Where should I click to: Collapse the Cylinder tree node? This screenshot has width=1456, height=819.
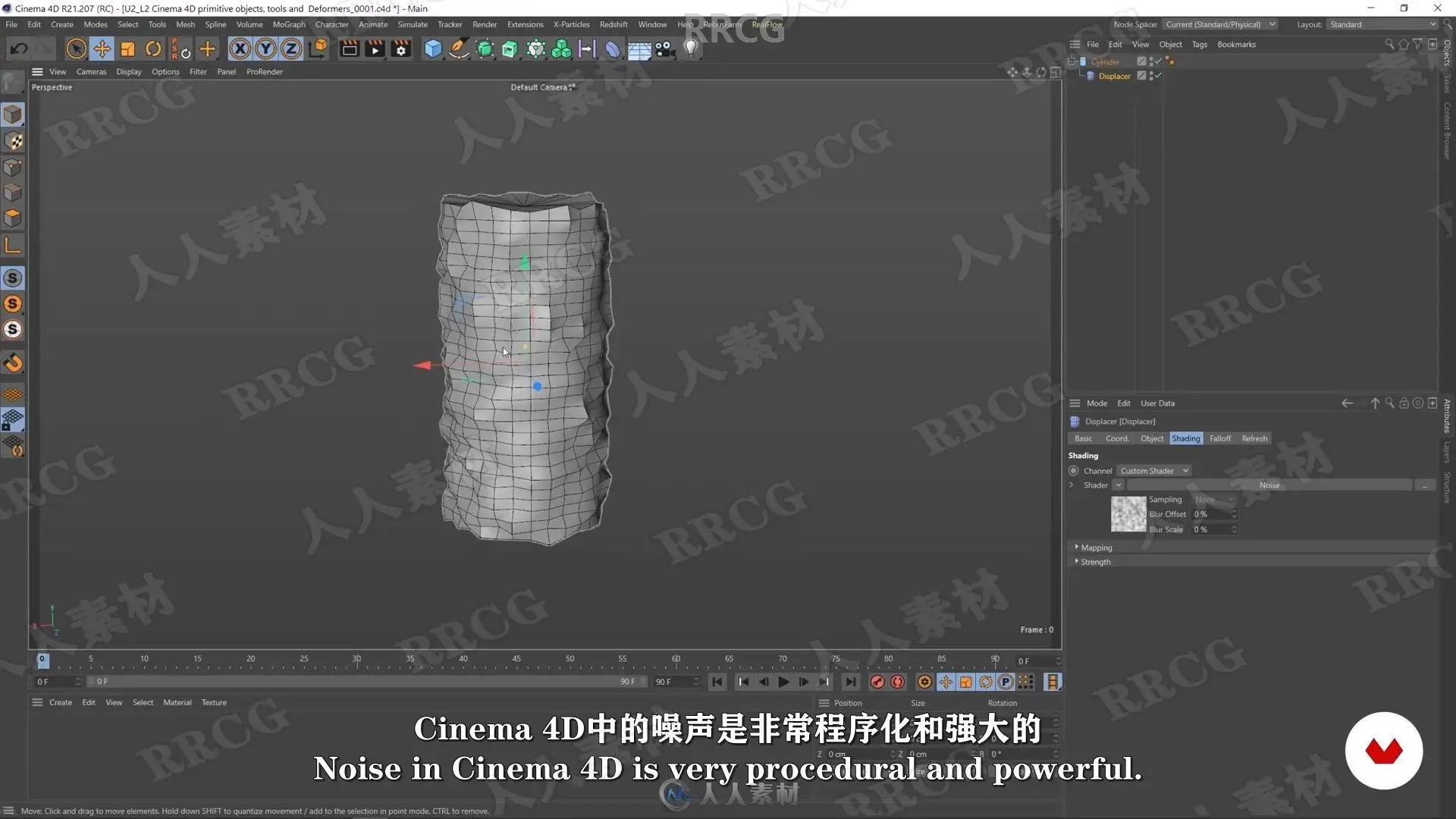coord(1072,61)
